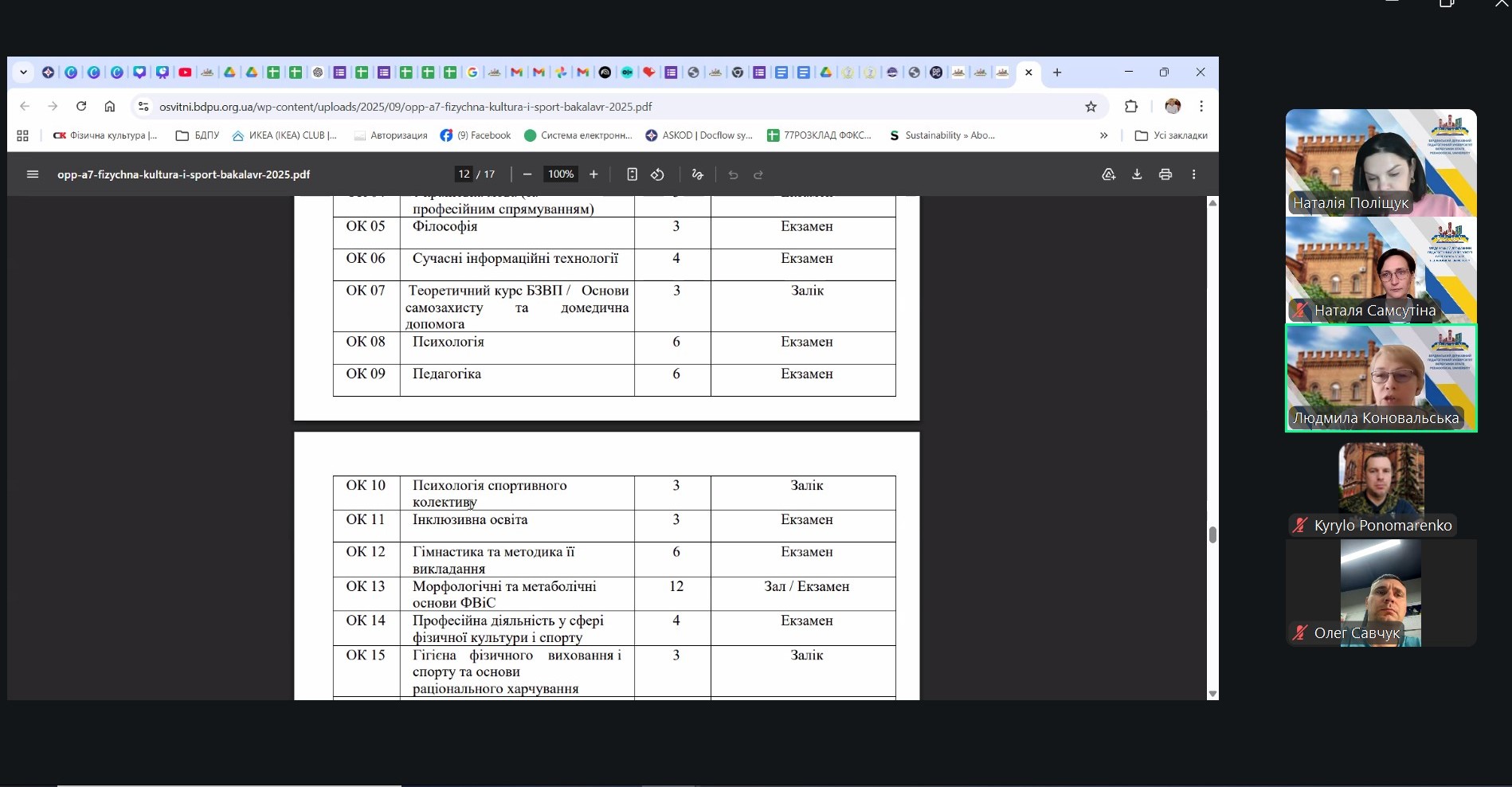The width and height of the screenshot is (1512, 787).
Task: Print the PDF document
Action: [1165, 174]
